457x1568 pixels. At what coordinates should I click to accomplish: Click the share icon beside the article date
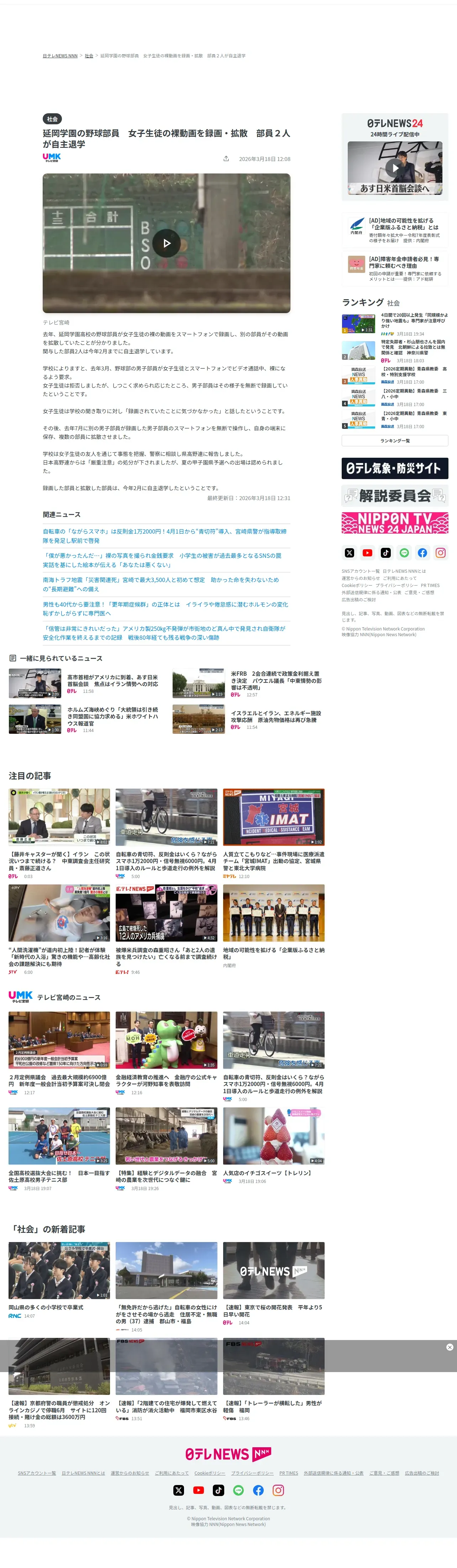coord(226,159)
